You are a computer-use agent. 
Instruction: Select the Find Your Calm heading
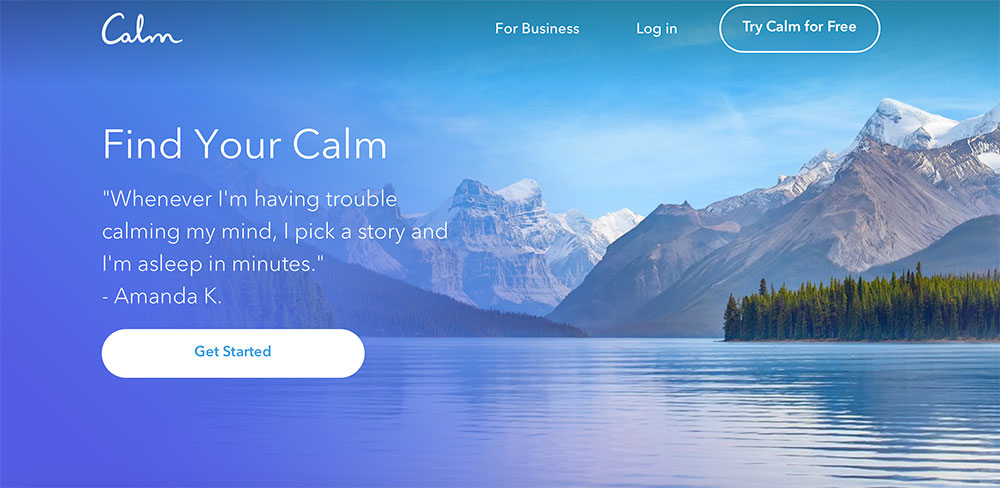(244, 144)
